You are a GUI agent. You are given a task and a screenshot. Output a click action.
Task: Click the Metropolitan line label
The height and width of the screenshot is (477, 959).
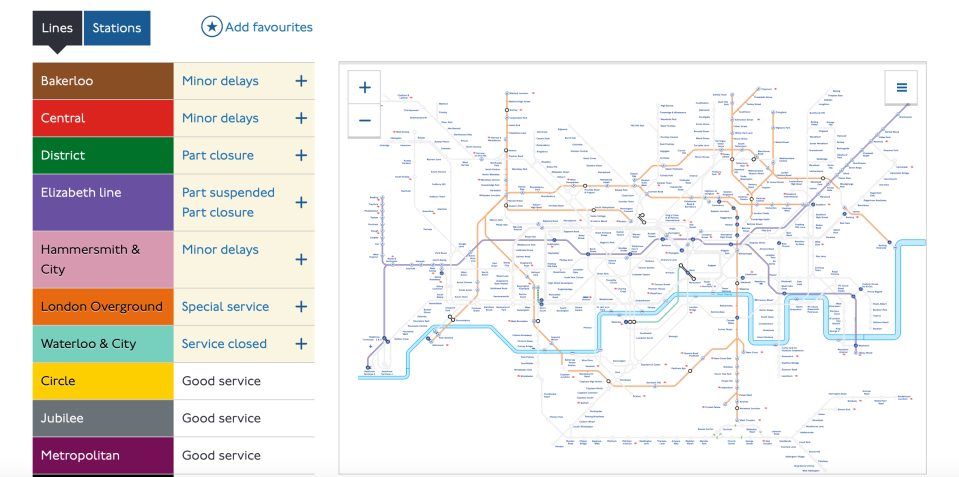point(80,455)
